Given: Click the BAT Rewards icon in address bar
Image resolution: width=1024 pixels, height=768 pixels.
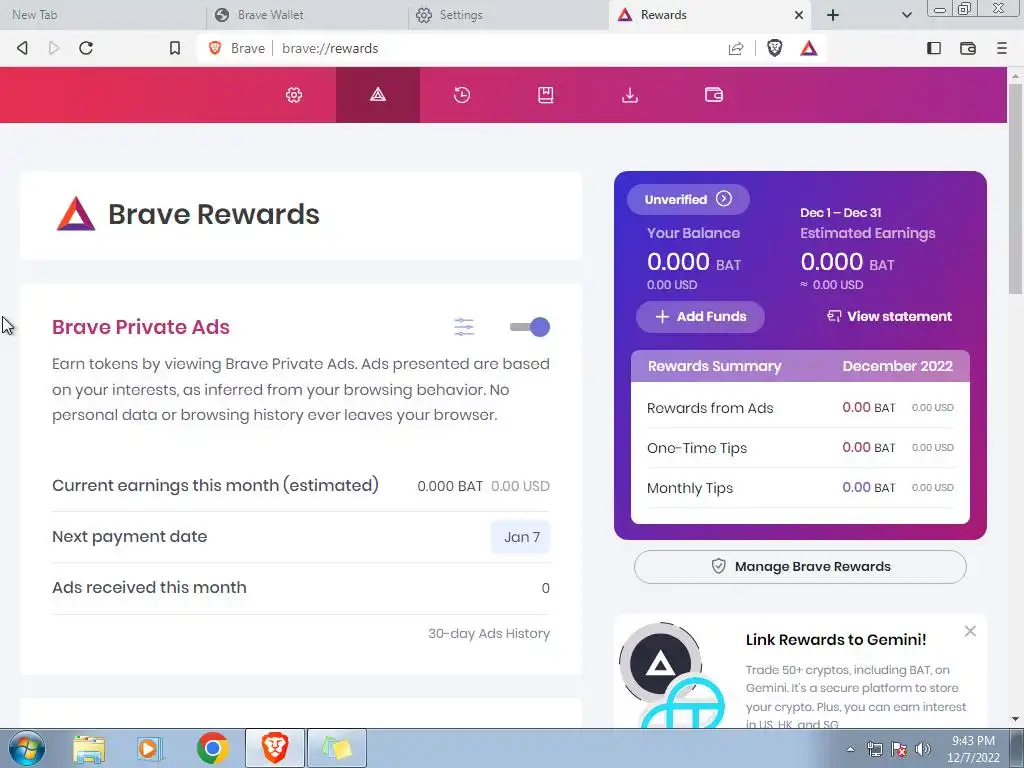Looking at the screenshot, I should coord(808,48).
